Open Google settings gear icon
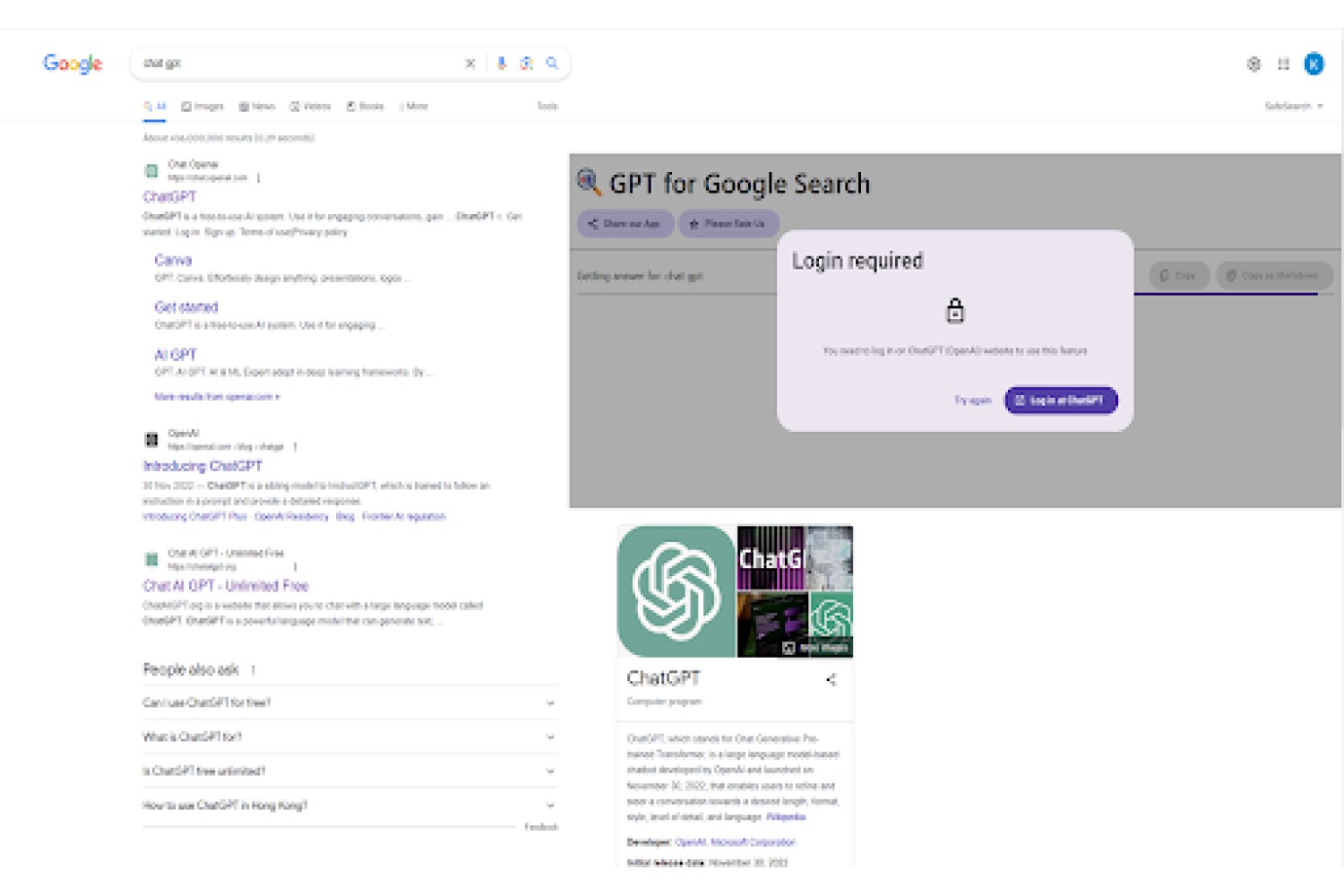Screen dimensions: 1344x896 (1254, 64)
